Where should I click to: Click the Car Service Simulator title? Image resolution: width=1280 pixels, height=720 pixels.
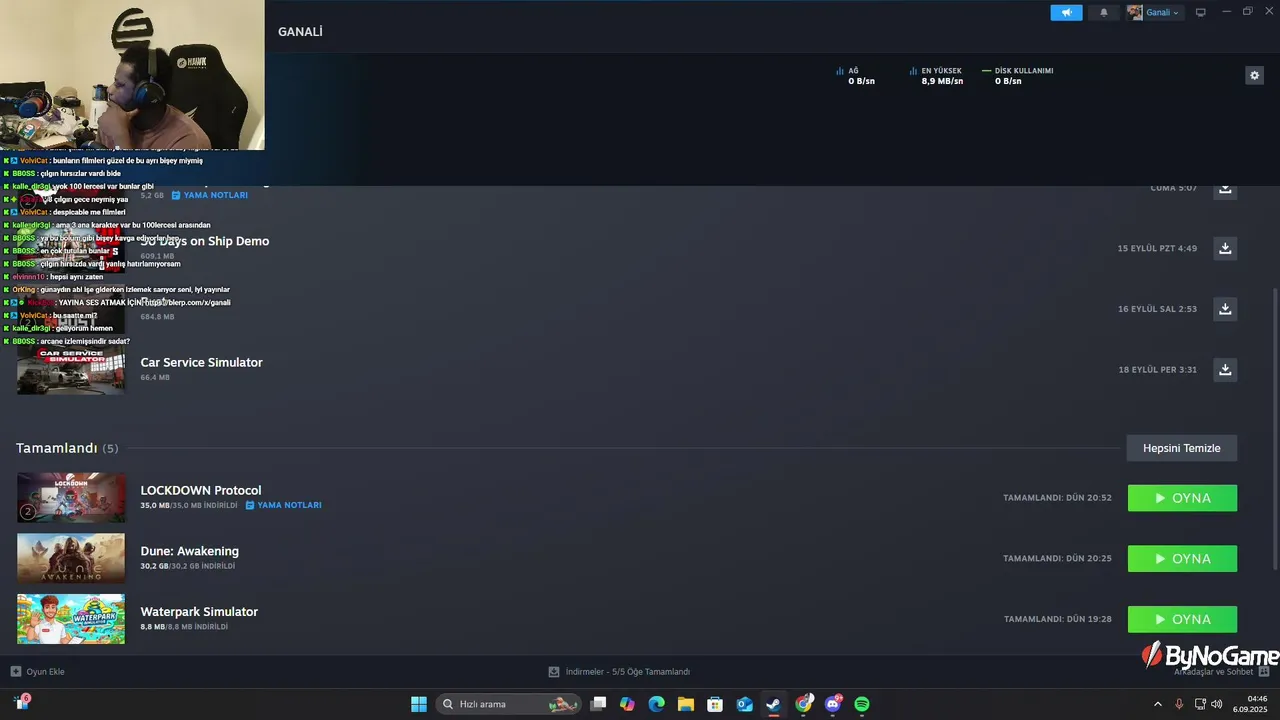tap(201, 362)
